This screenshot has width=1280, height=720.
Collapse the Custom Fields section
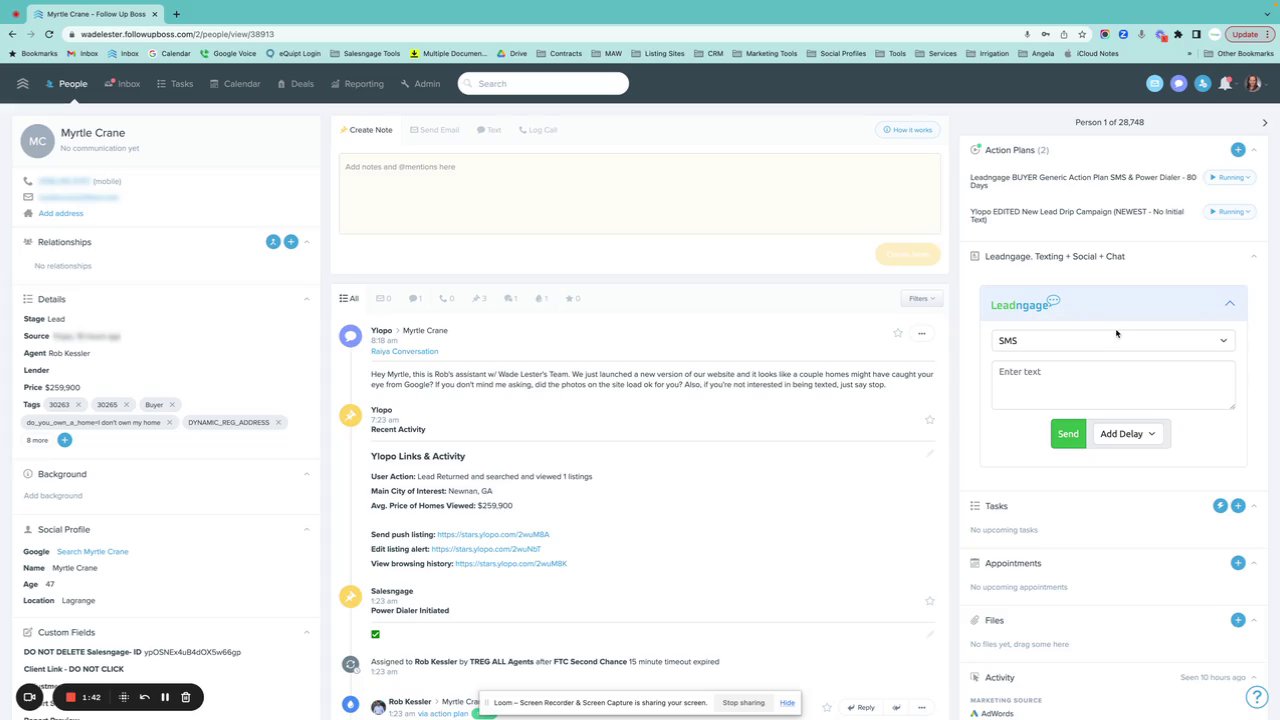307,632
